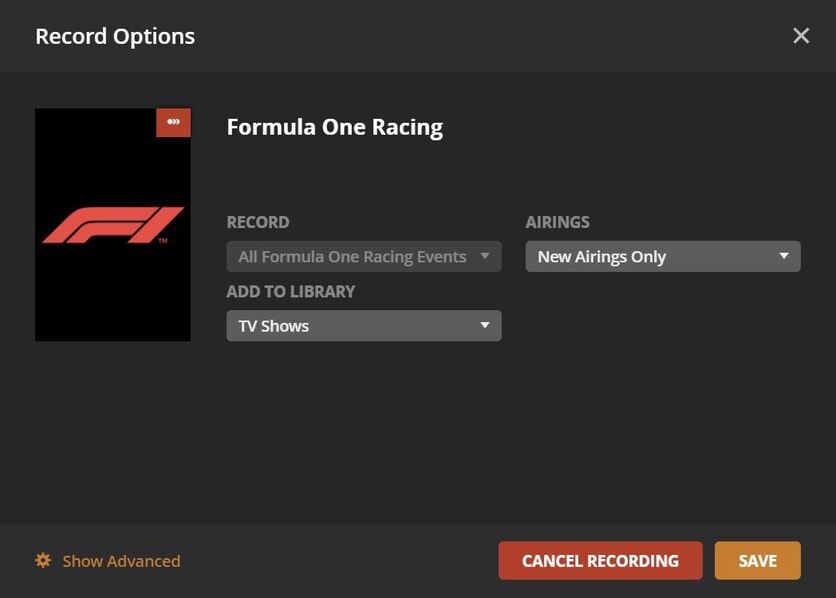Image resolution: width=836 pixels, height=598 pixels.
Task: Open the TV Shows library dropdown
Action: coord(363,326)
